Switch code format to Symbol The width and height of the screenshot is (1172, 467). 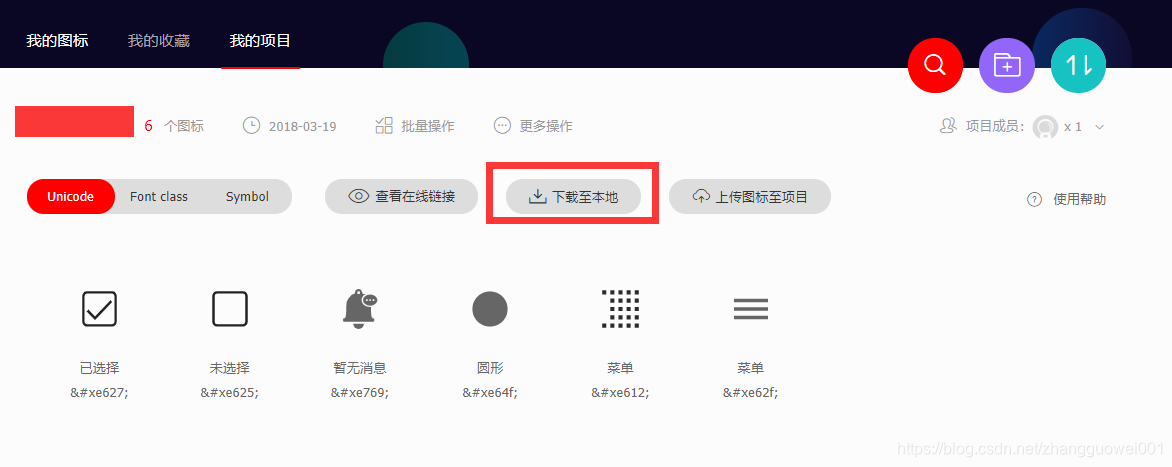247,197
